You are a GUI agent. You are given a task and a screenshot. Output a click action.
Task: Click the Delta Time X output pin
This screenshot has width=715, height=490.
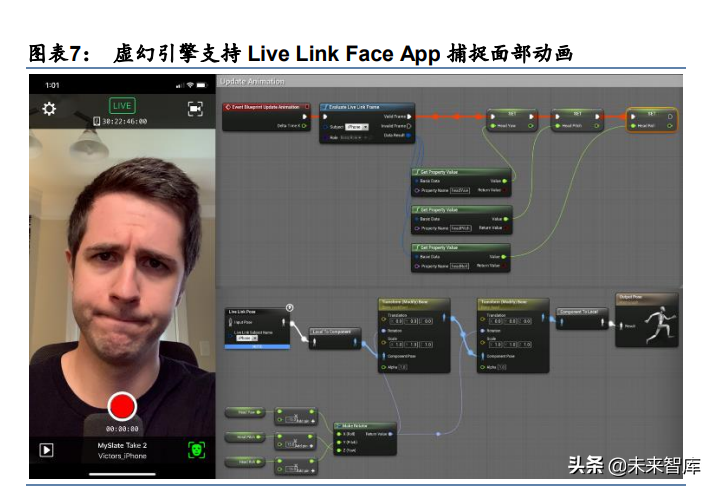tap(304, 125)
